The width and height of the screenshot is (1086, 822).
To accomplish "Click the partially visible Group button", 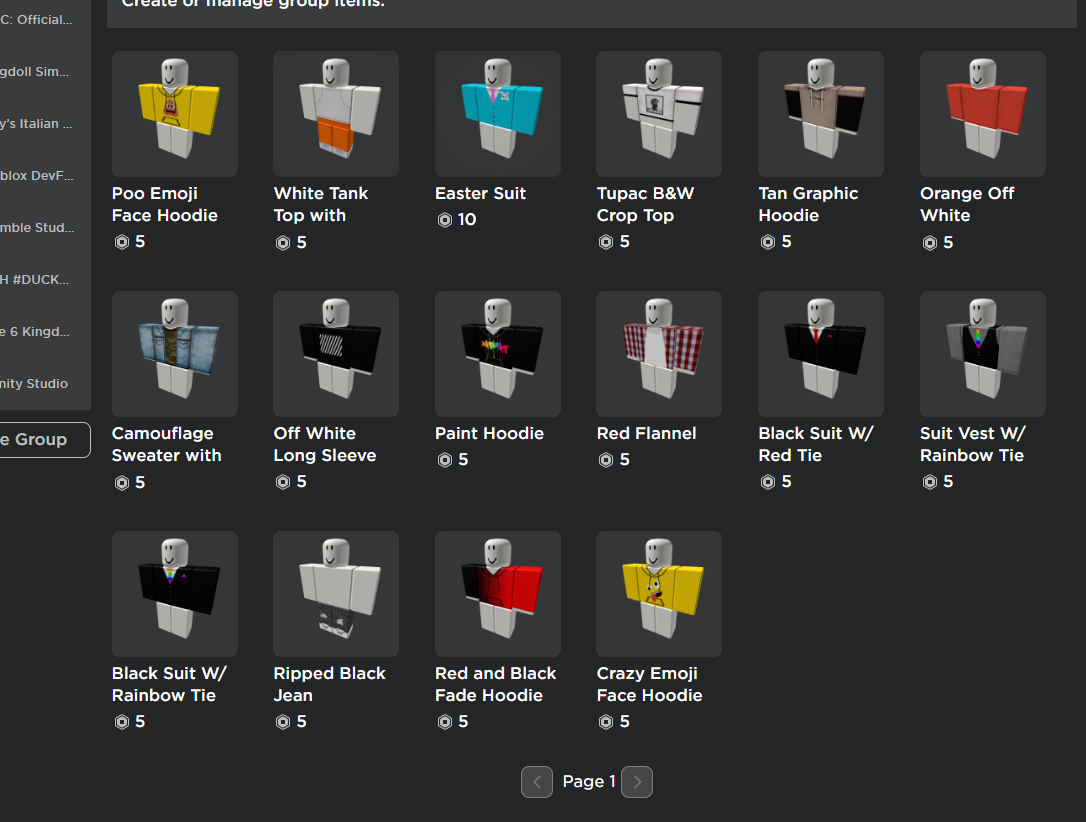I will click(x=45, y=440).
